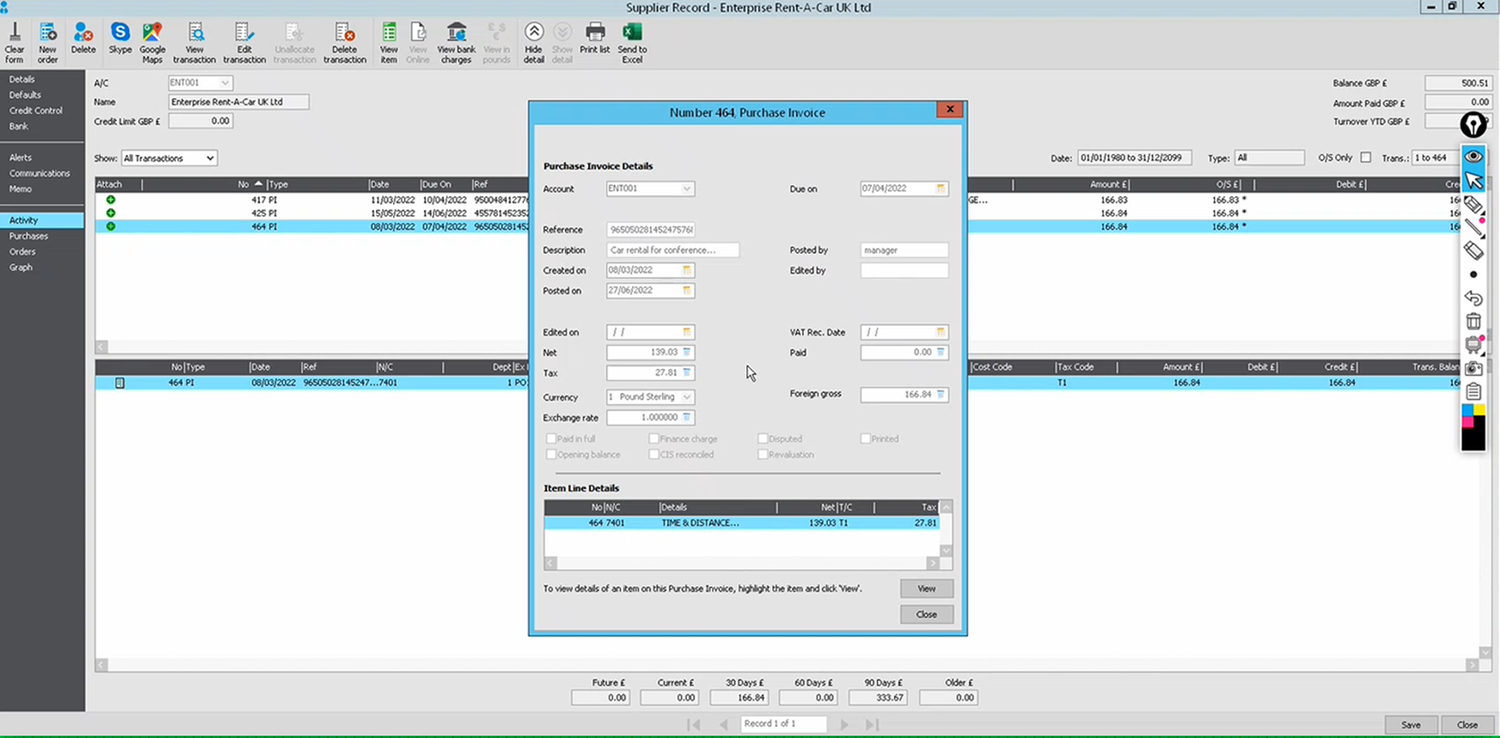
Task: Click the camera screenshot annotation icon
Action: coord(1473,369)
